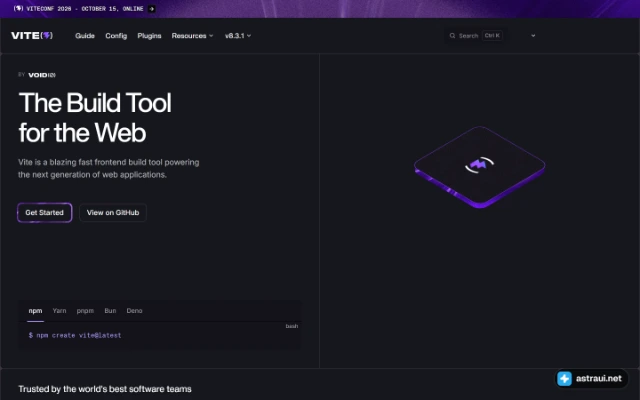Expand the Resources dropdown menu
This screenshot has width=640, height=400.
pos(192,36)
